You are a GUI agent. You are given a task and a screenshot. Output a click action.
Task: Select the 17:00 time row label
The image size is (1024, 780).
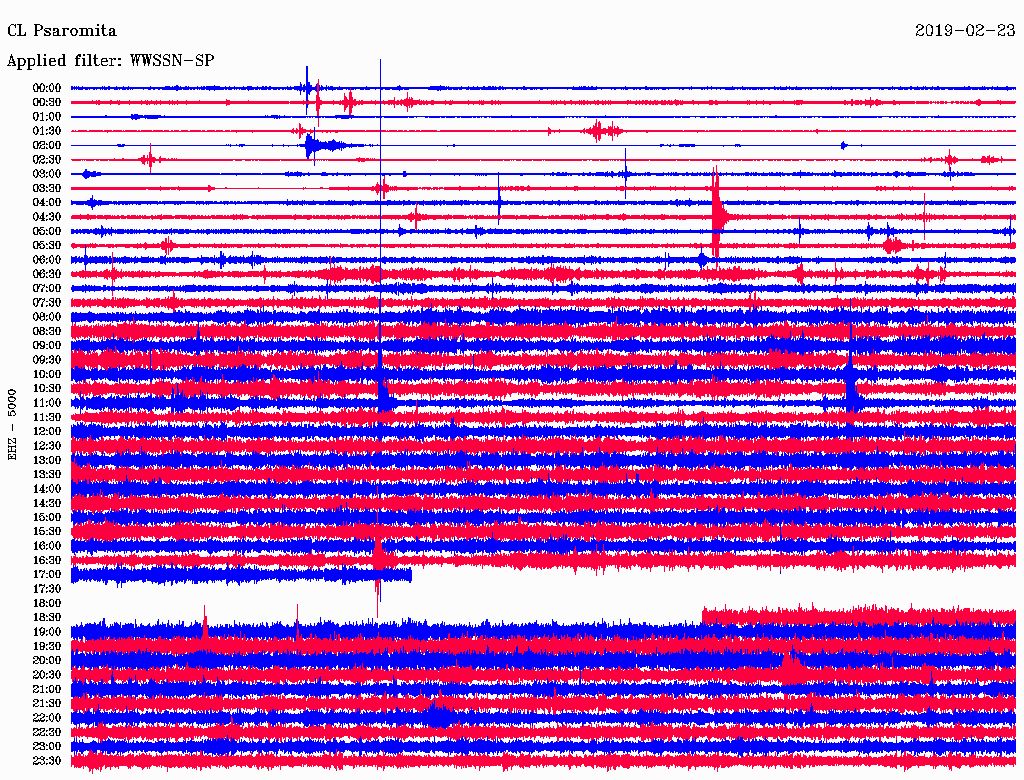(x=47, y=575)
